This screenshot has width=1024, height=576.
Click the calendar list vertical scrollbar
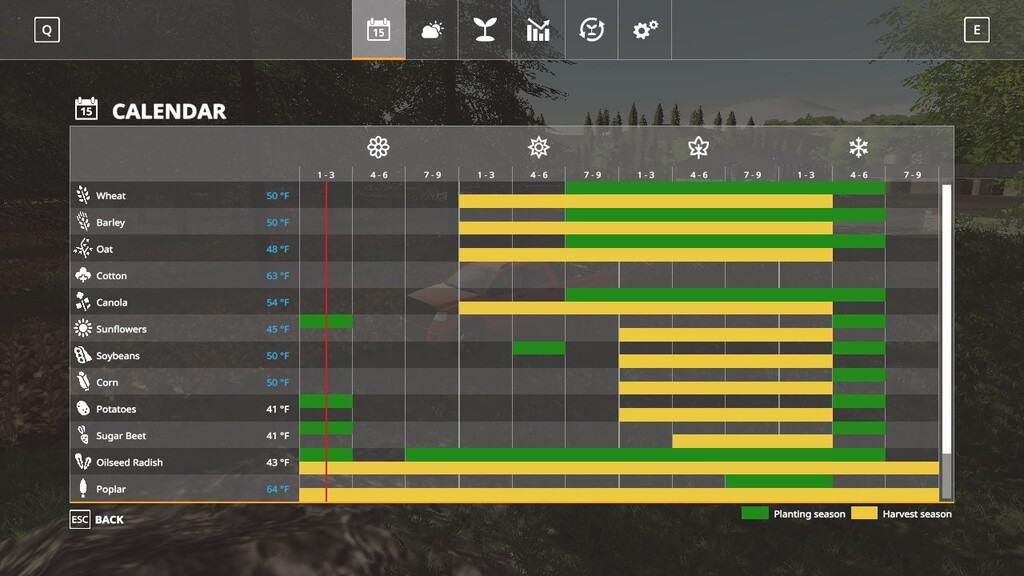click(946, 340)
